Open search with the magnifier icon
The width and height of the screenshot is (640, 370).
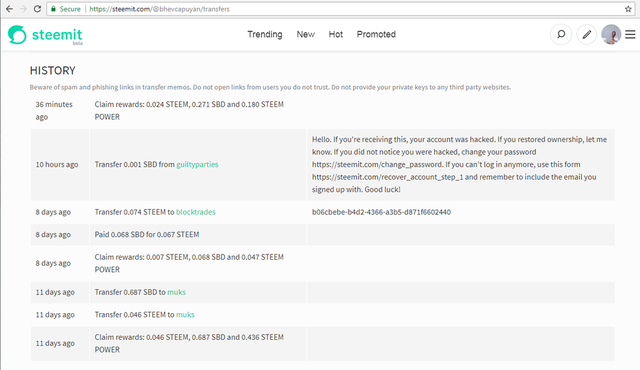pyautogui.click(x=561, y=34)
